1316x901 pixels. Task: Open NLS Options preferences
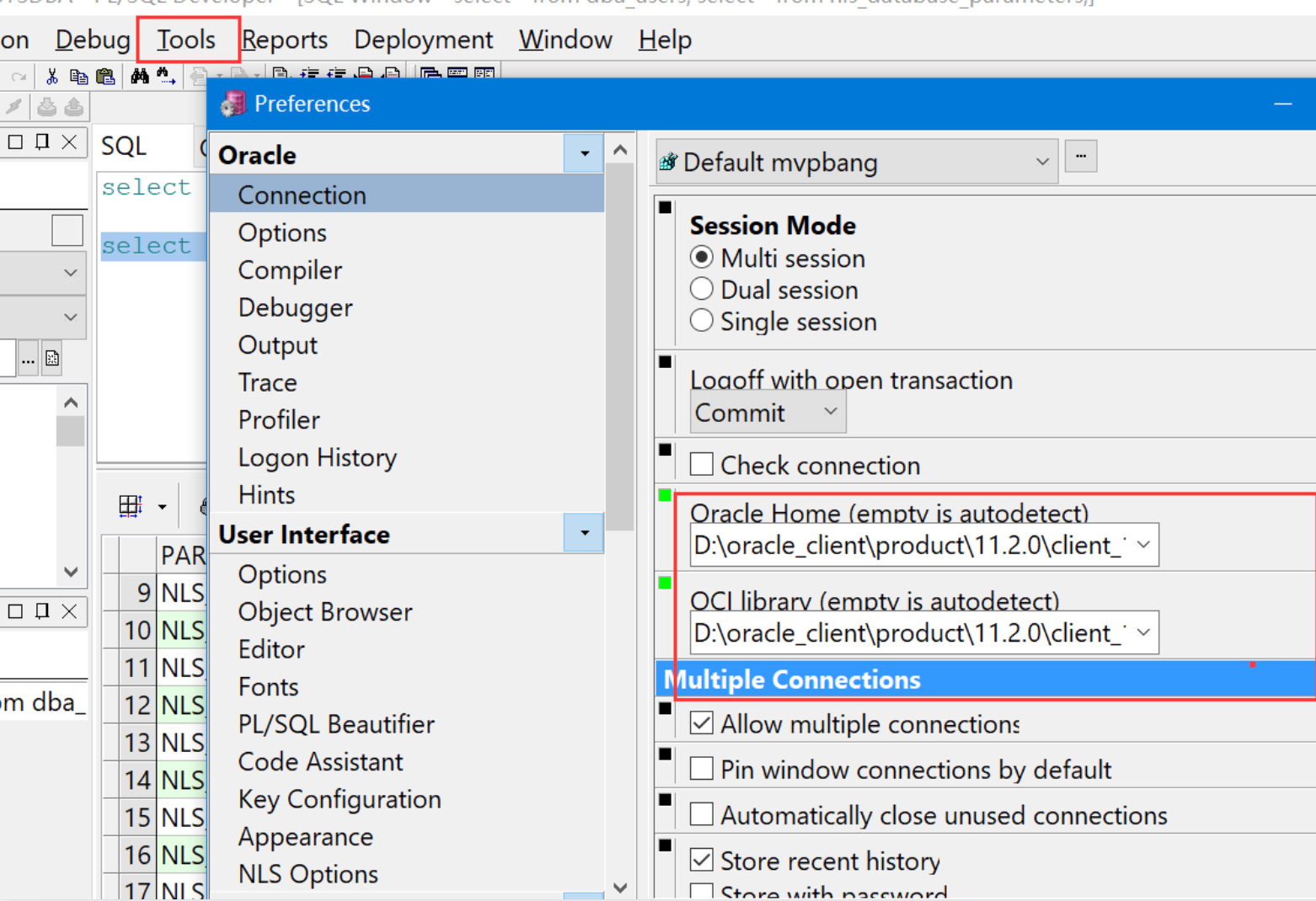(x=308, y=874)
